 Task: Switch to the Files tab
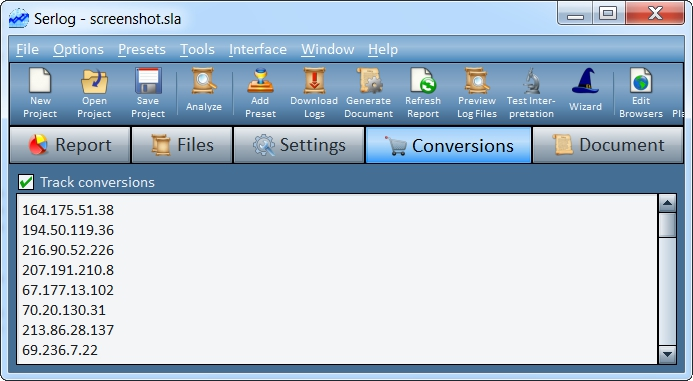(182, 145)
